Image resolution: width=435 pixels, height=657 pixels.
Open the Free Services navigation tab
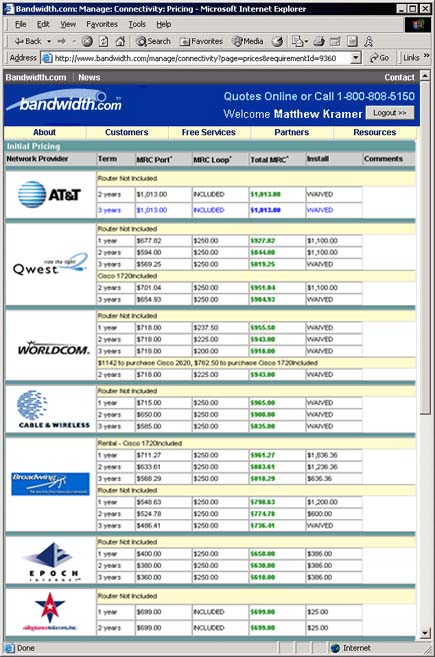point(209,132)
